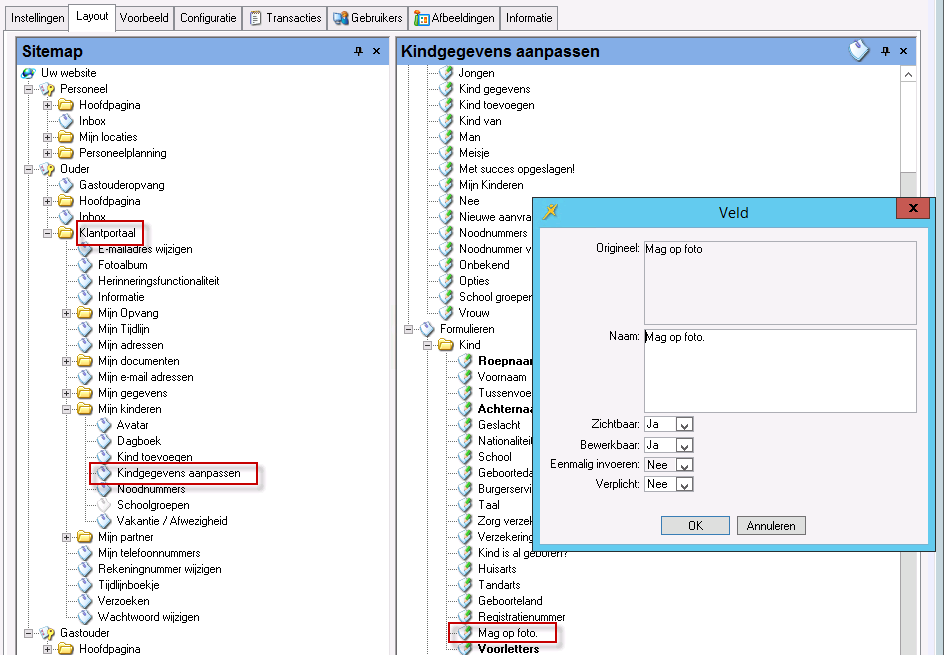Collapse the Formulieren tree node
Screen dimensions: 944x655
pos(409,329)
